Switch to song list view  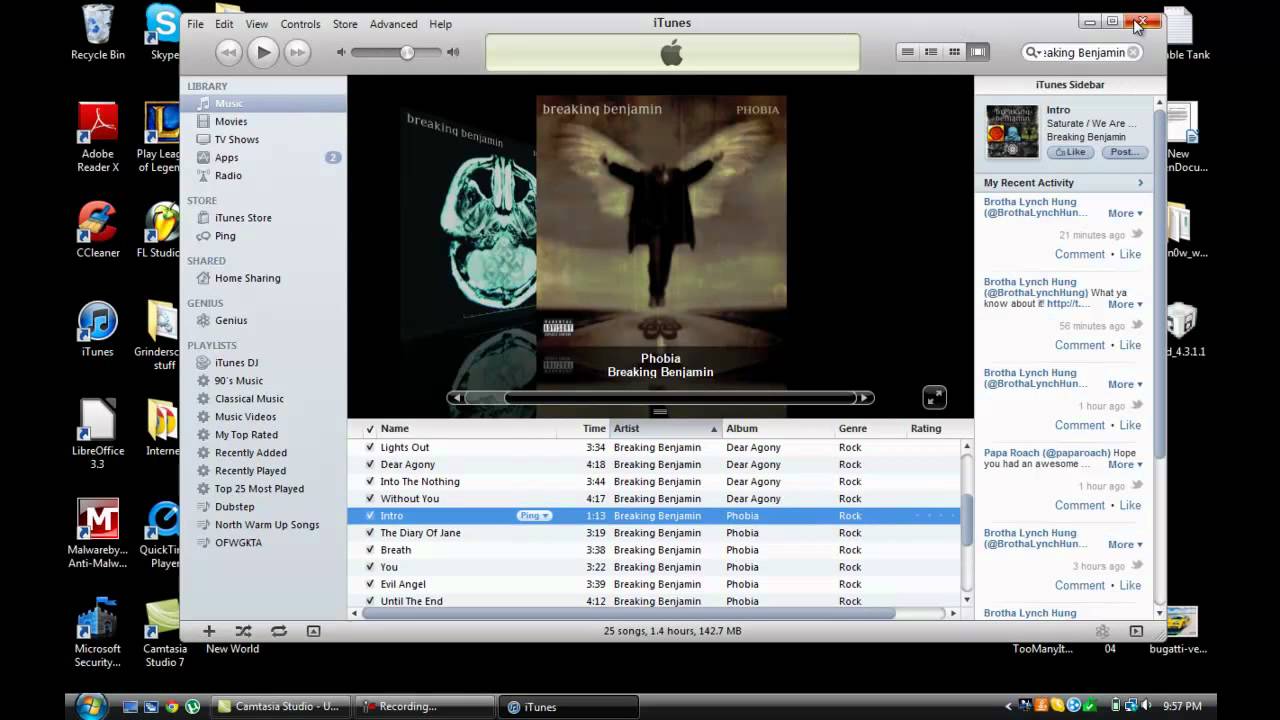[907, 52]
